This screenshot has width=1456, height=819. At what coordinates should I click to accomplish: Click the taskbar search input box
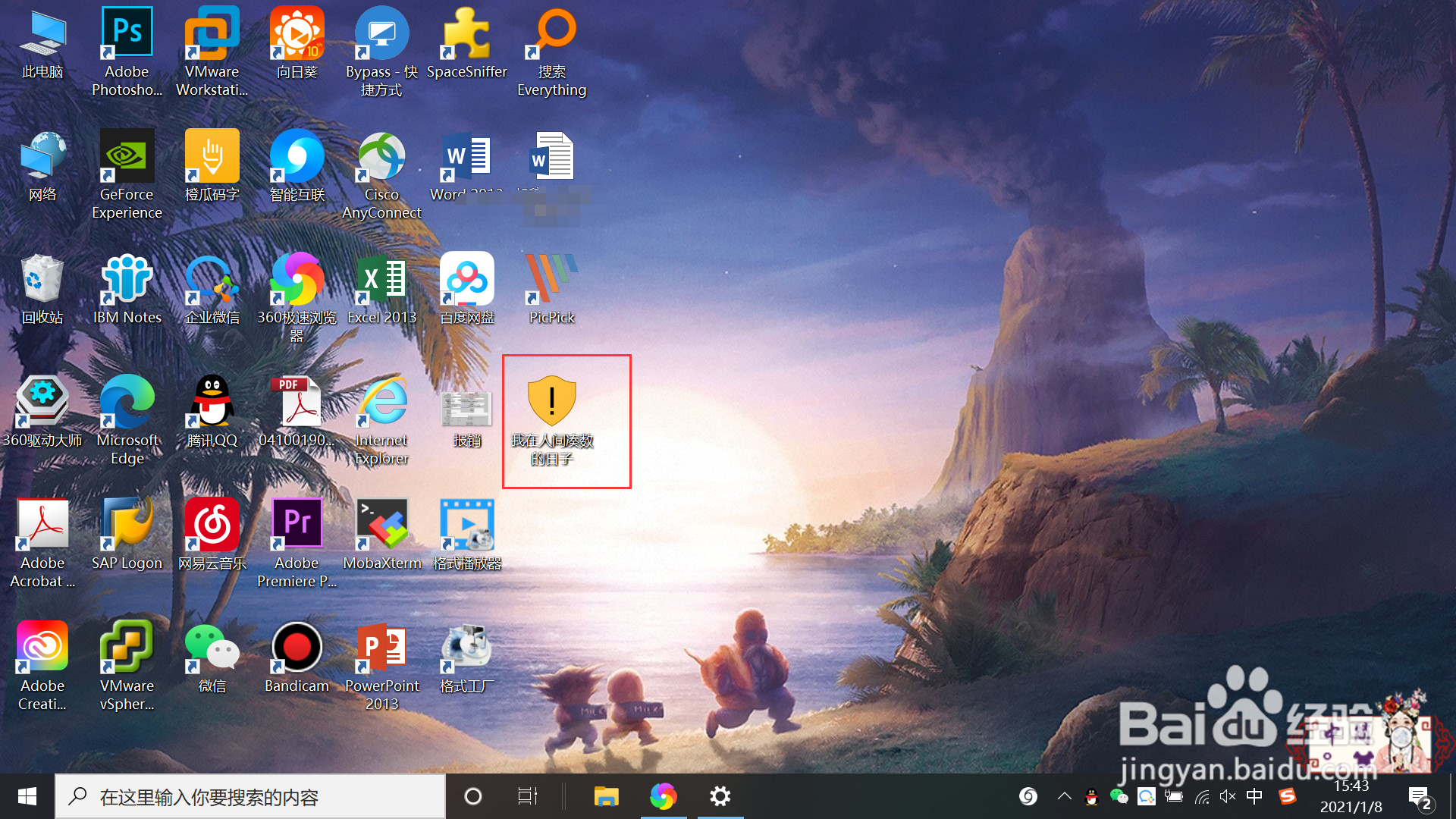pyautogui.click(x=250, y=796)
